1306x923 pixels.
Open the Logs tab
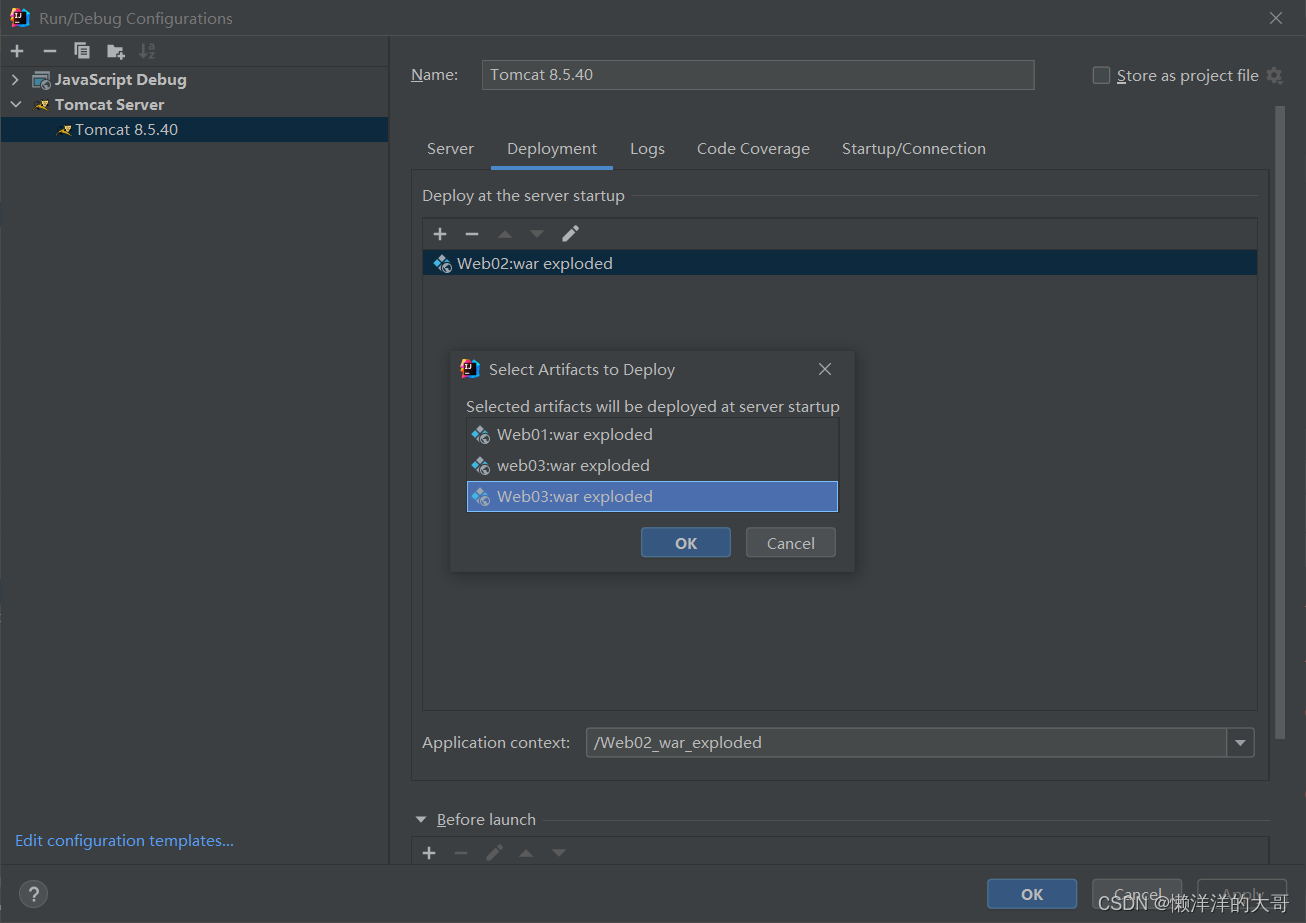tap(647, 149)
